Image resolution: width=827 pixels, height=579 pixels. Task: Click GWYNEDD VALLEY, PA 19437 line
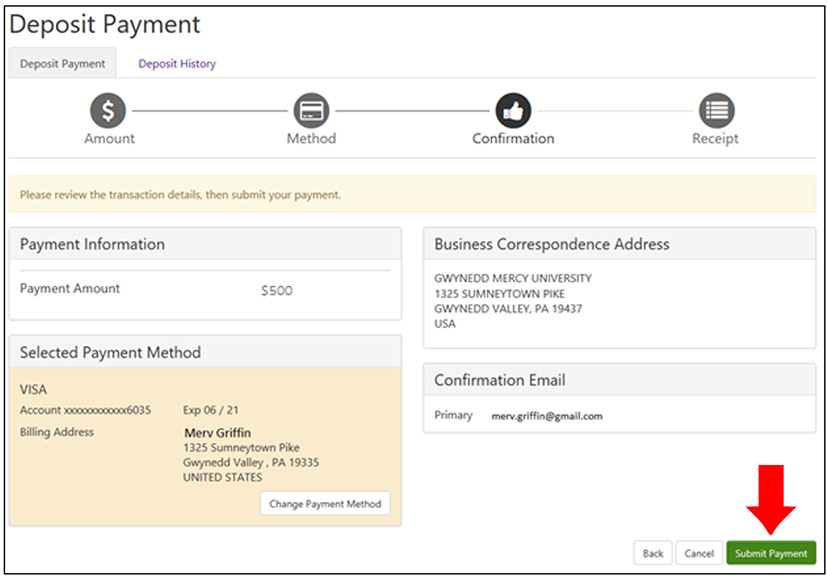tap(508, 308)
